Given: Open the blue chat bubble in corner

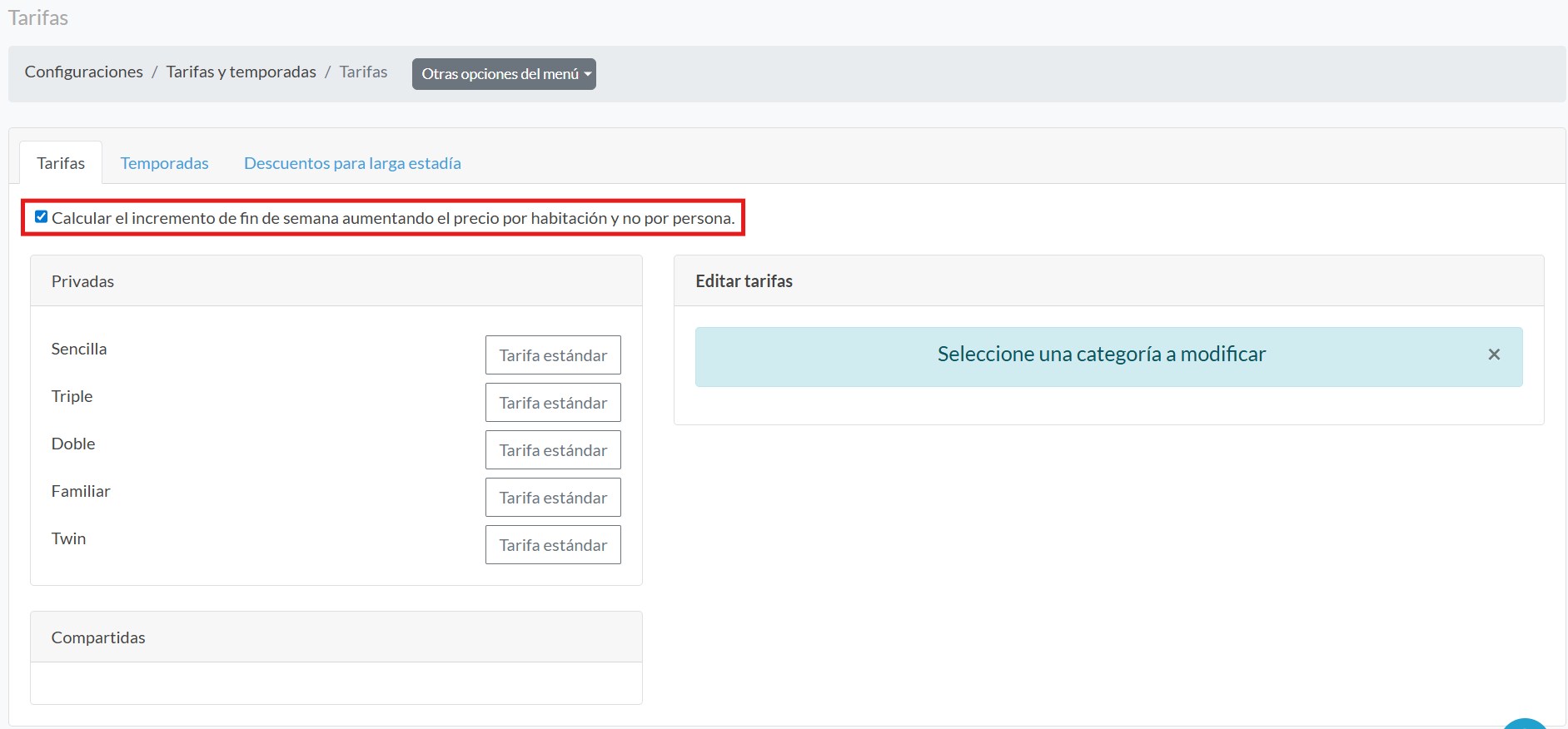Looking at the screenshot, I should (x=1526, y=723).
